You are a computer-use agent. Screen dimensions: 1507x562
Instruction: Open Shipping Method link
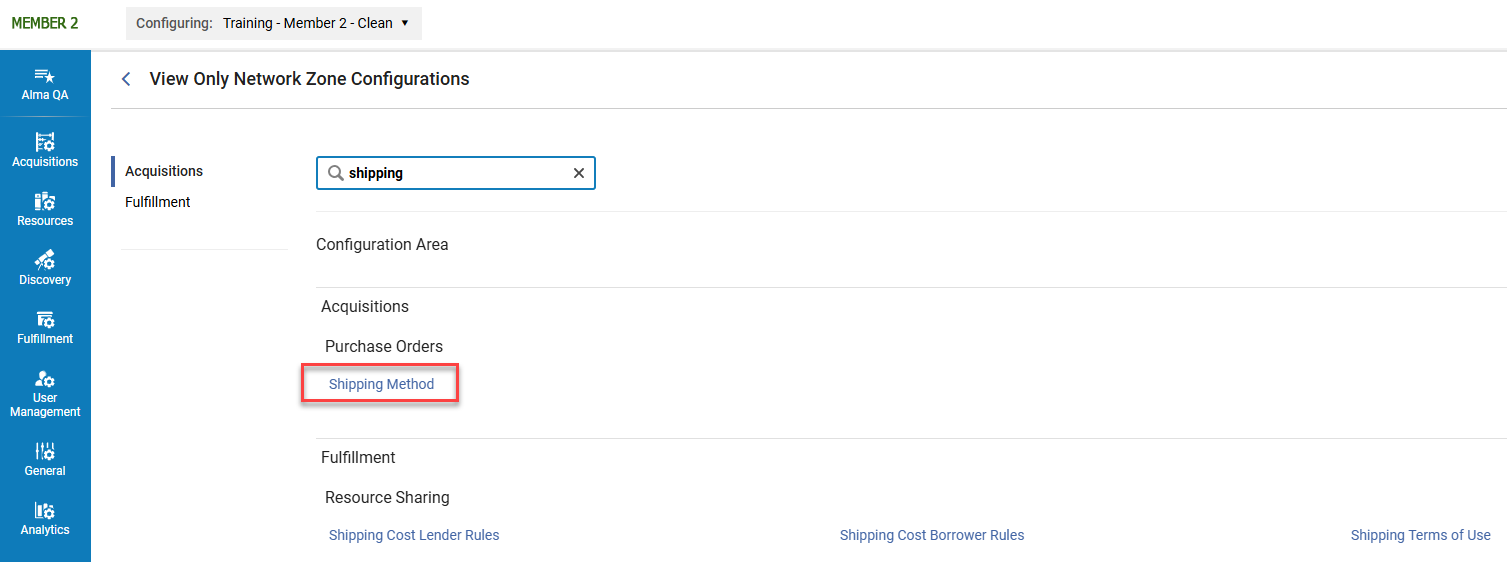click(x=381, y=384)
